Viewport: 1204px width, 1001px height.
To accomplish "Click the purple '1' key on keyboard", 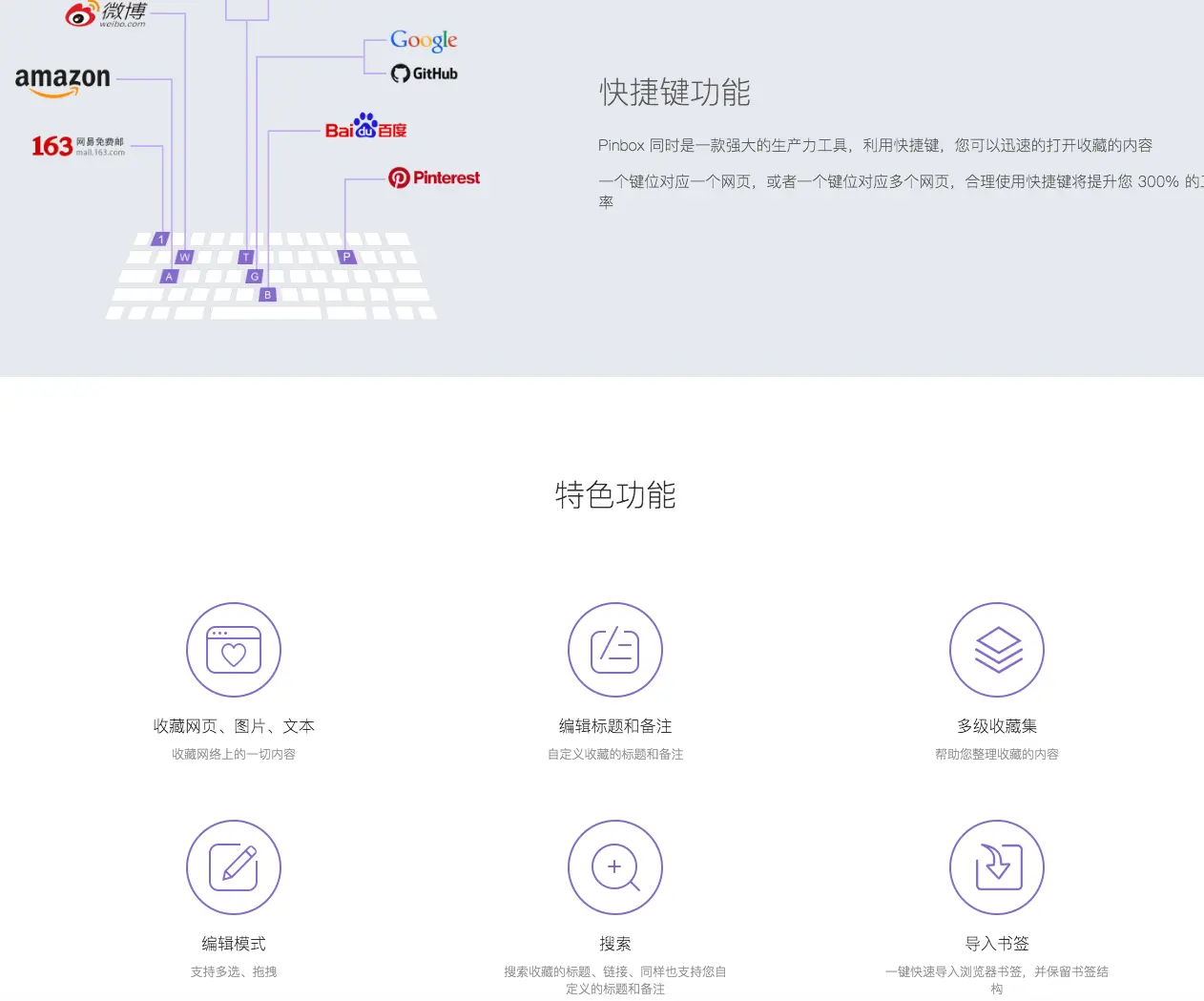I will click(x=161, y=239).
